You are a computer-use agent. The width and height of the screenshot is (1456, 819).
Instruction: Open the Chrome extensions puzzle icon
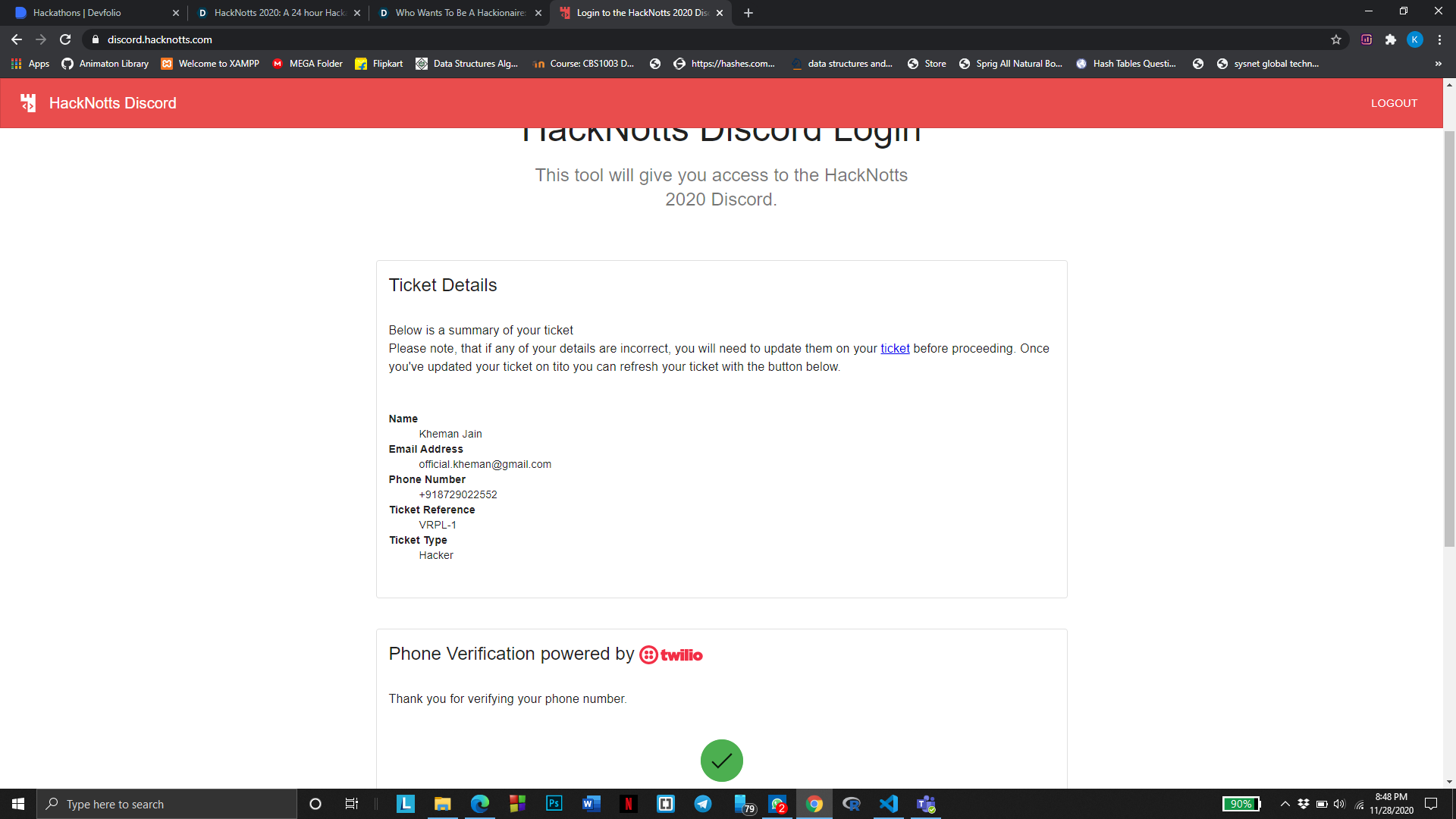1391,39
